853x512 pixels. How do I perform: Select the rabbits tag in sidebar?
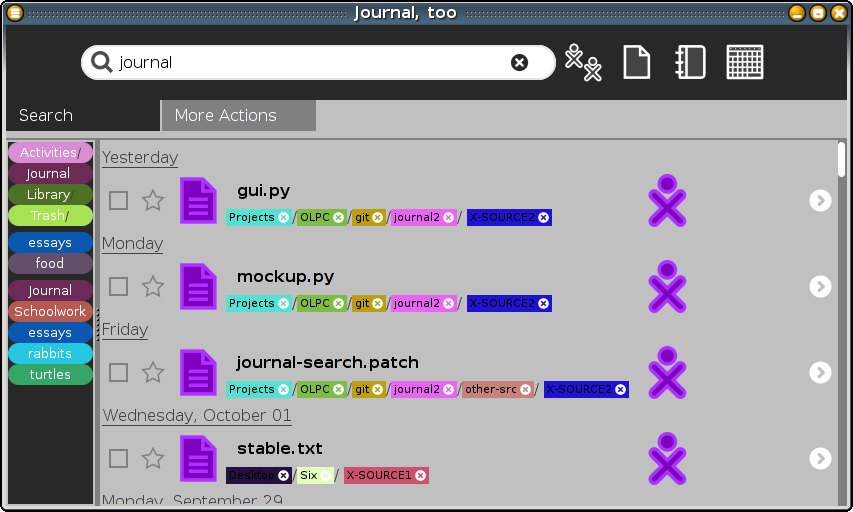pyautogui.click(x=50, y=353)
